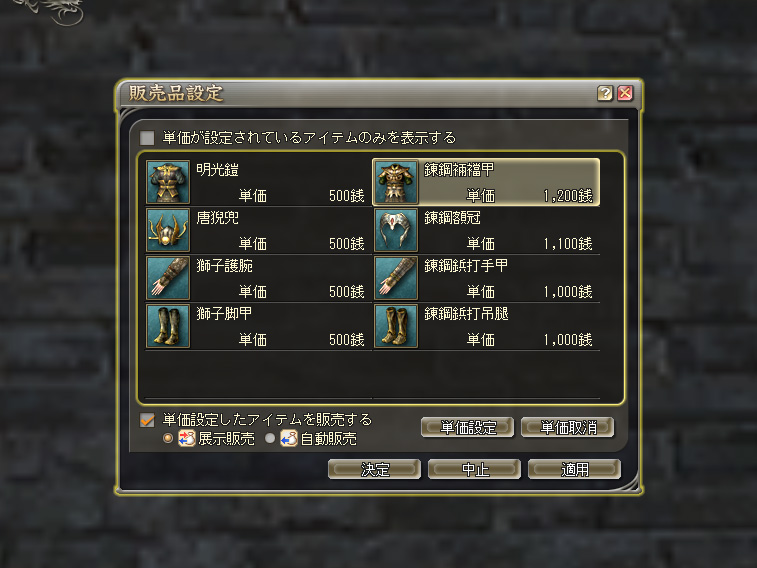Select the 錬鋼鋲打手甲 glove icon
The width and height of the screenshot is (757, 568).
[x=396, y=278]
